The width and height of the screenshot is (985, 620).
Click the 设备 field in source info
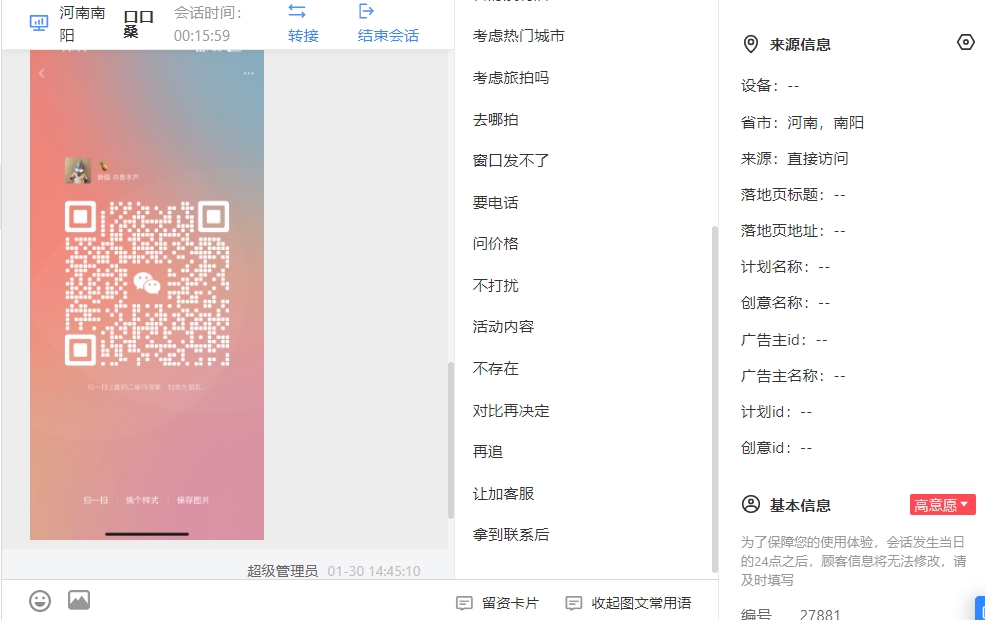pos(770,85)
